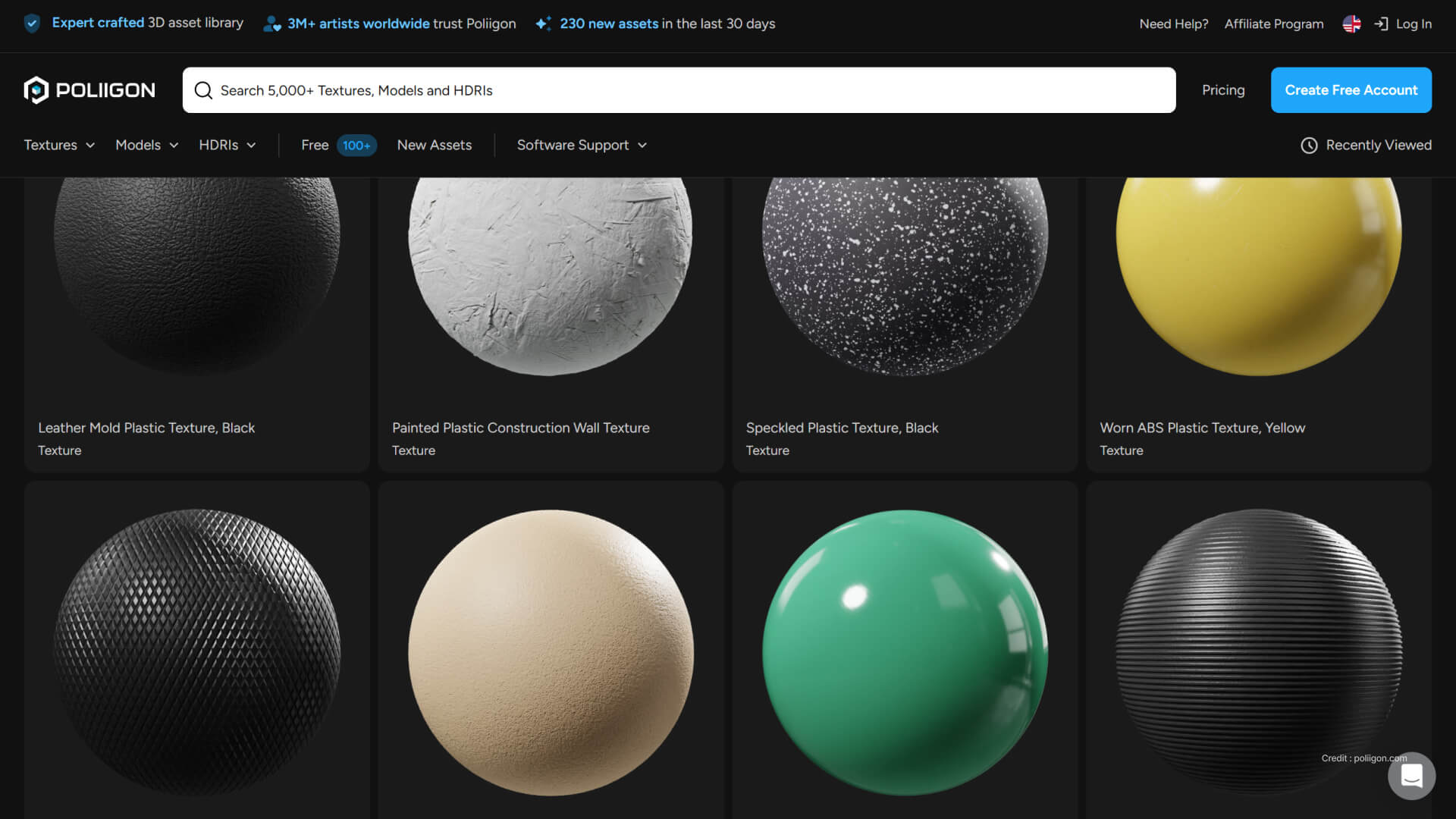
Task: Open the Pricing link
Action: [x=1222, y=90]
